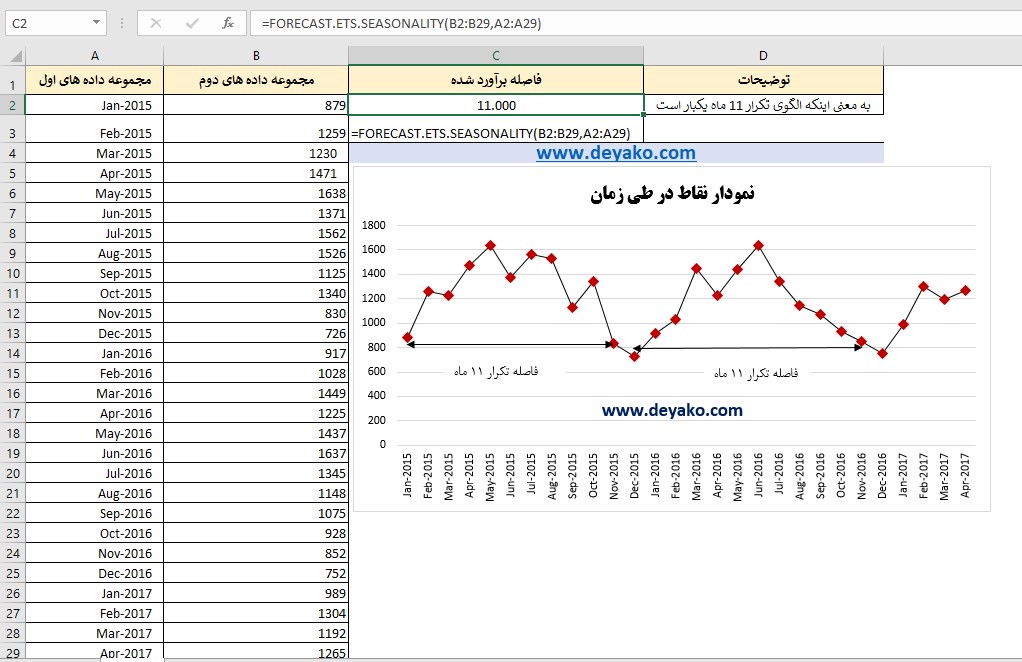
Task: Select row 2 header
Action: click(x=12, y=105)
